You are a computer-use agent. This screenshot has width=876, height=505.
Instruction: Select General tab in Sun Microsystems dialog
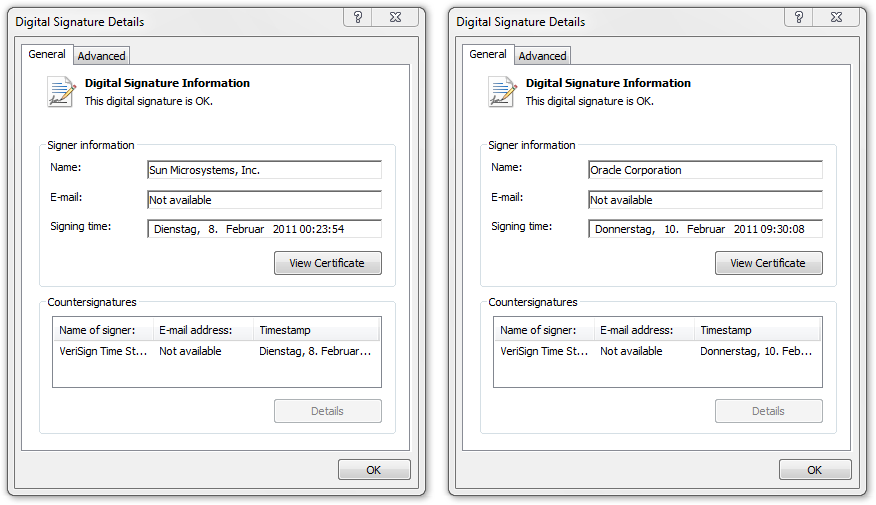pyautogui.click(x=47, y=54)
